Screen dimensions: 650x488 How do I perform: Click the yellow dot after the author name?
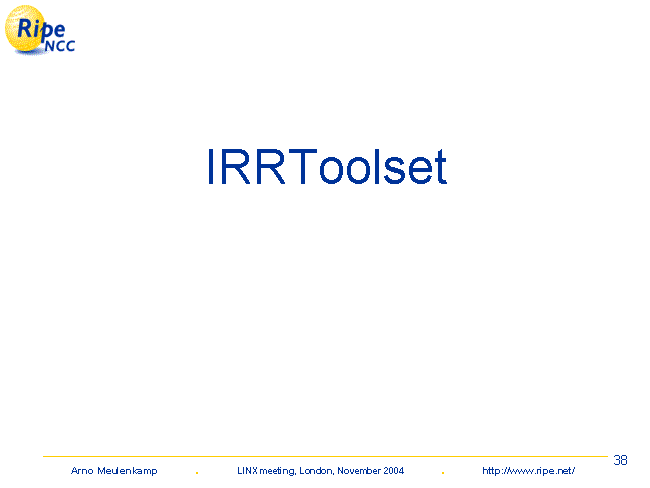point(196,472)
